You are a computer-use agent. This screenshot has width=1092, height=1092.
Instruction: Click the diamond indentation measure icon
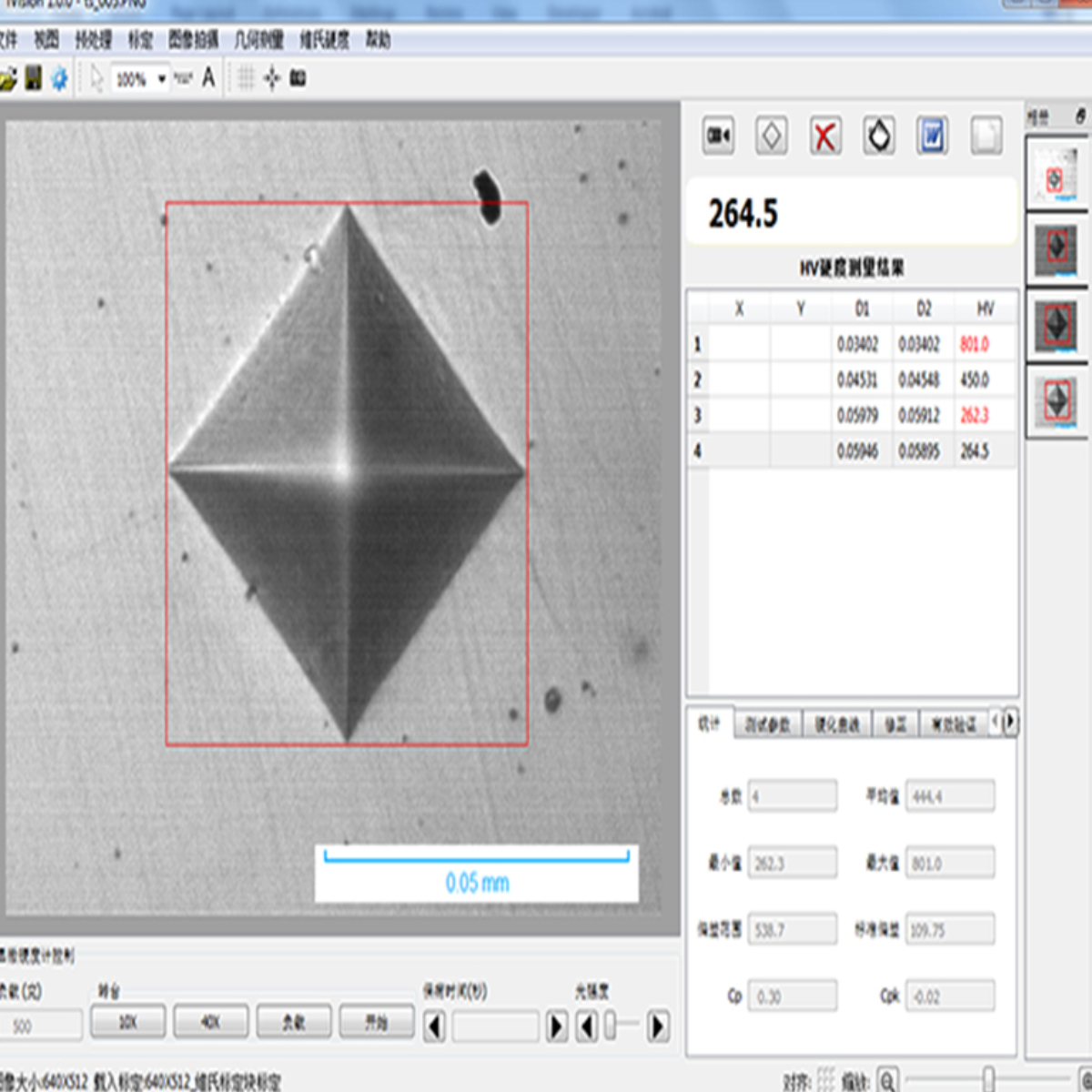click(x=772, y=136)
